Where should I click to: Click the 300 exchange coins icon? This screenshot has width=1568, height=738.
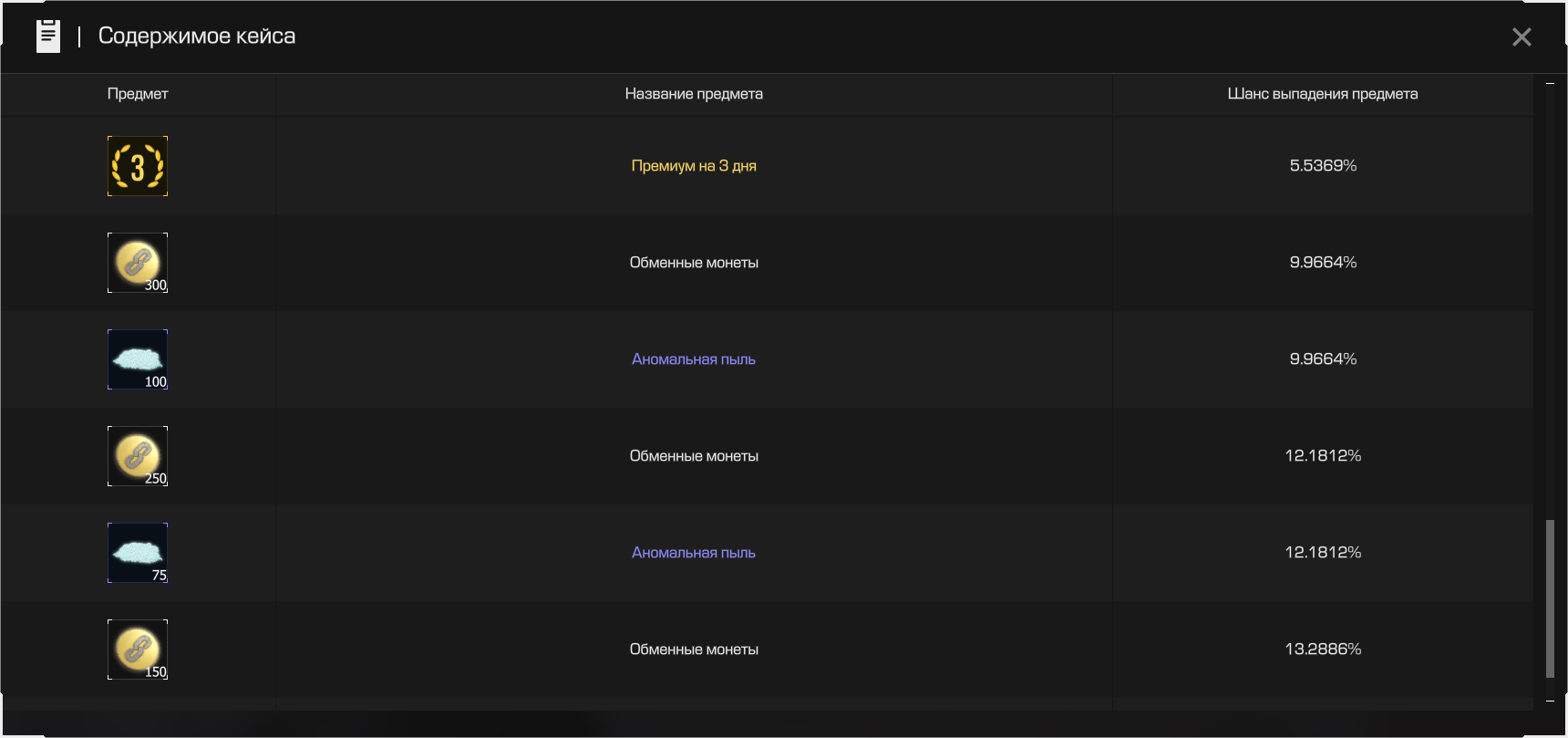pyautogui.click(x=138, y=263)
